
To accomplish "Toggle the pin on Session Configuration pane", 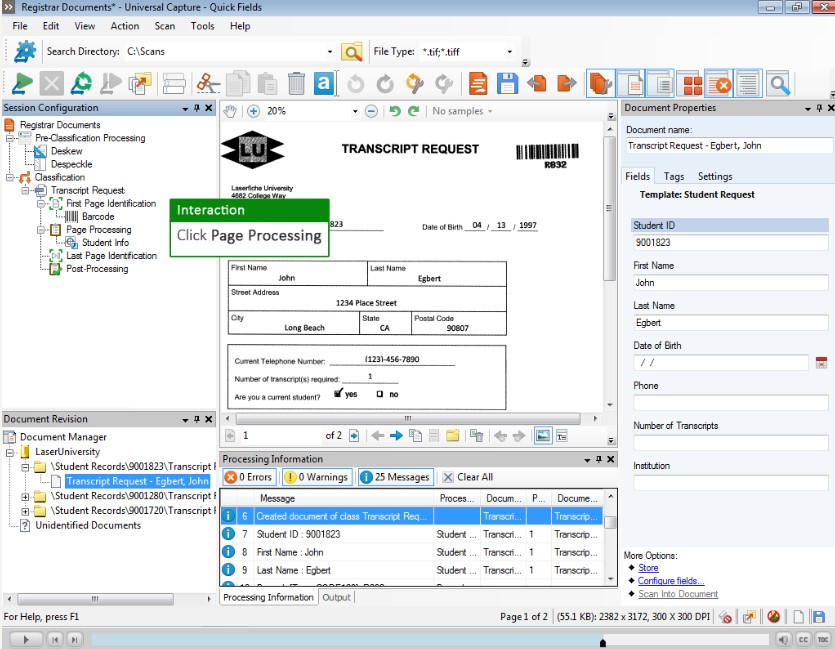I will coord(197,108).
